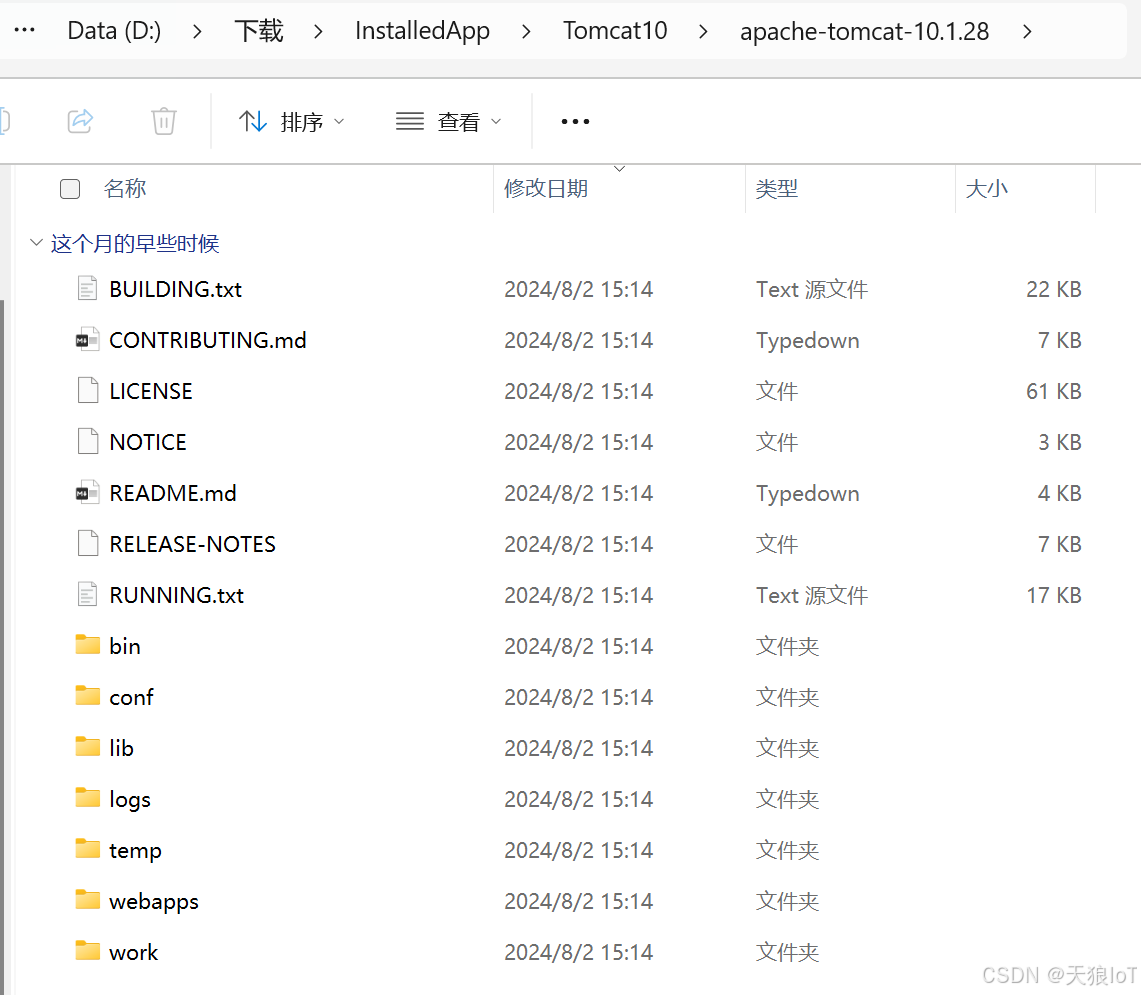Go to InstalledApp in breadcrumb

(422, 31)
